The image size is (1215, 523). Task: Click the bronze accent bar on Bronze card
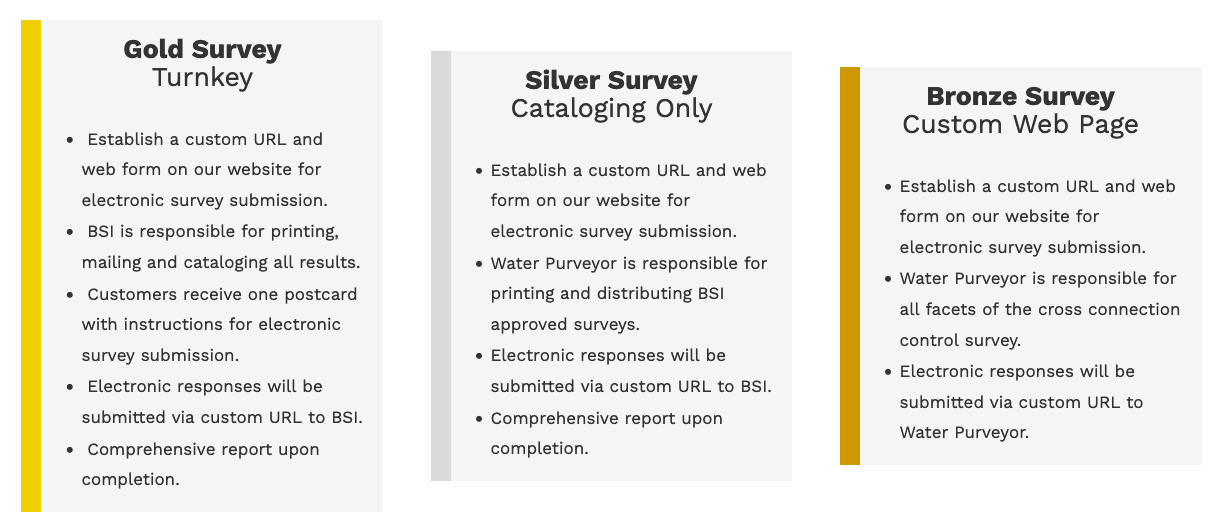tap(850, 265)
